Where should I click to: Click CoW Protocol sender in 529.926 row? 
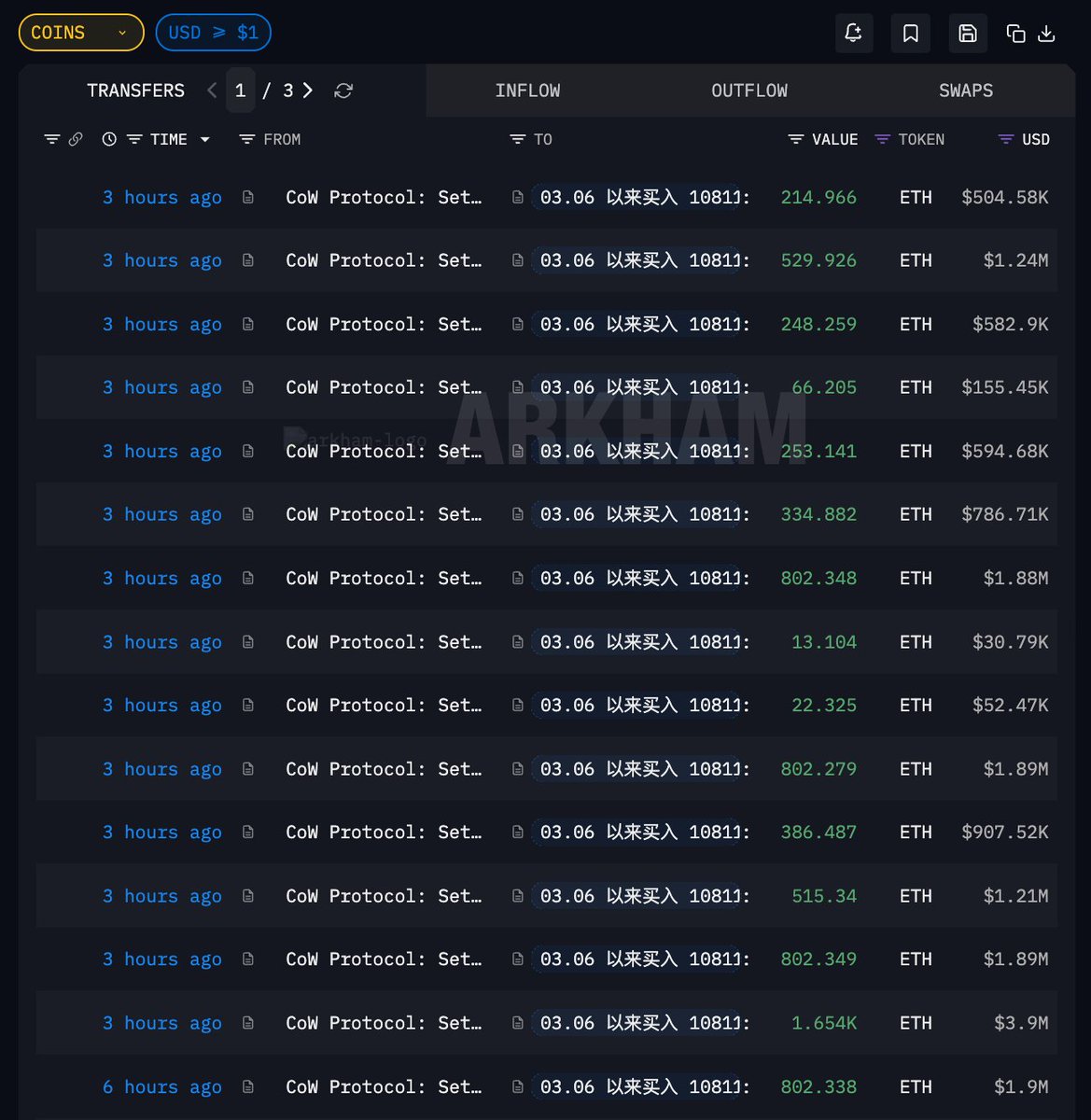pos(384,260)
